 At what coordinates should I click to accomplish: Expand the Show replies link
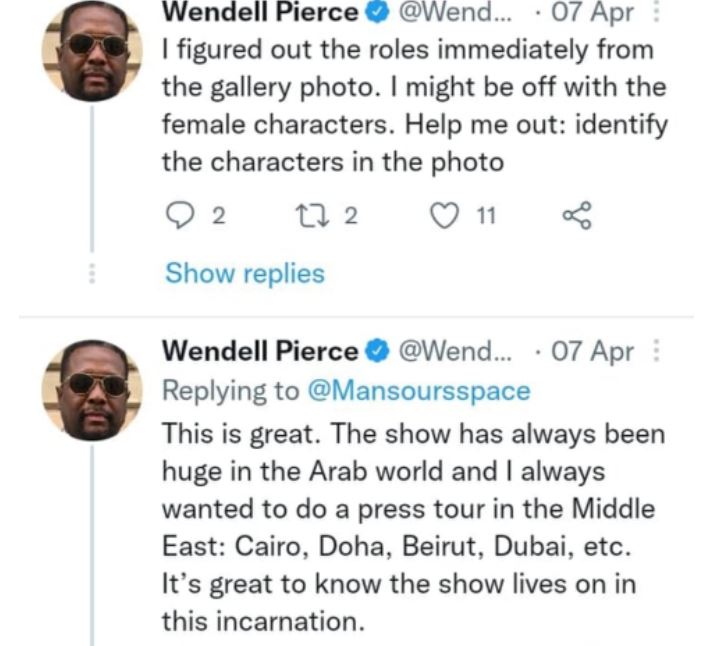[245, 273]
